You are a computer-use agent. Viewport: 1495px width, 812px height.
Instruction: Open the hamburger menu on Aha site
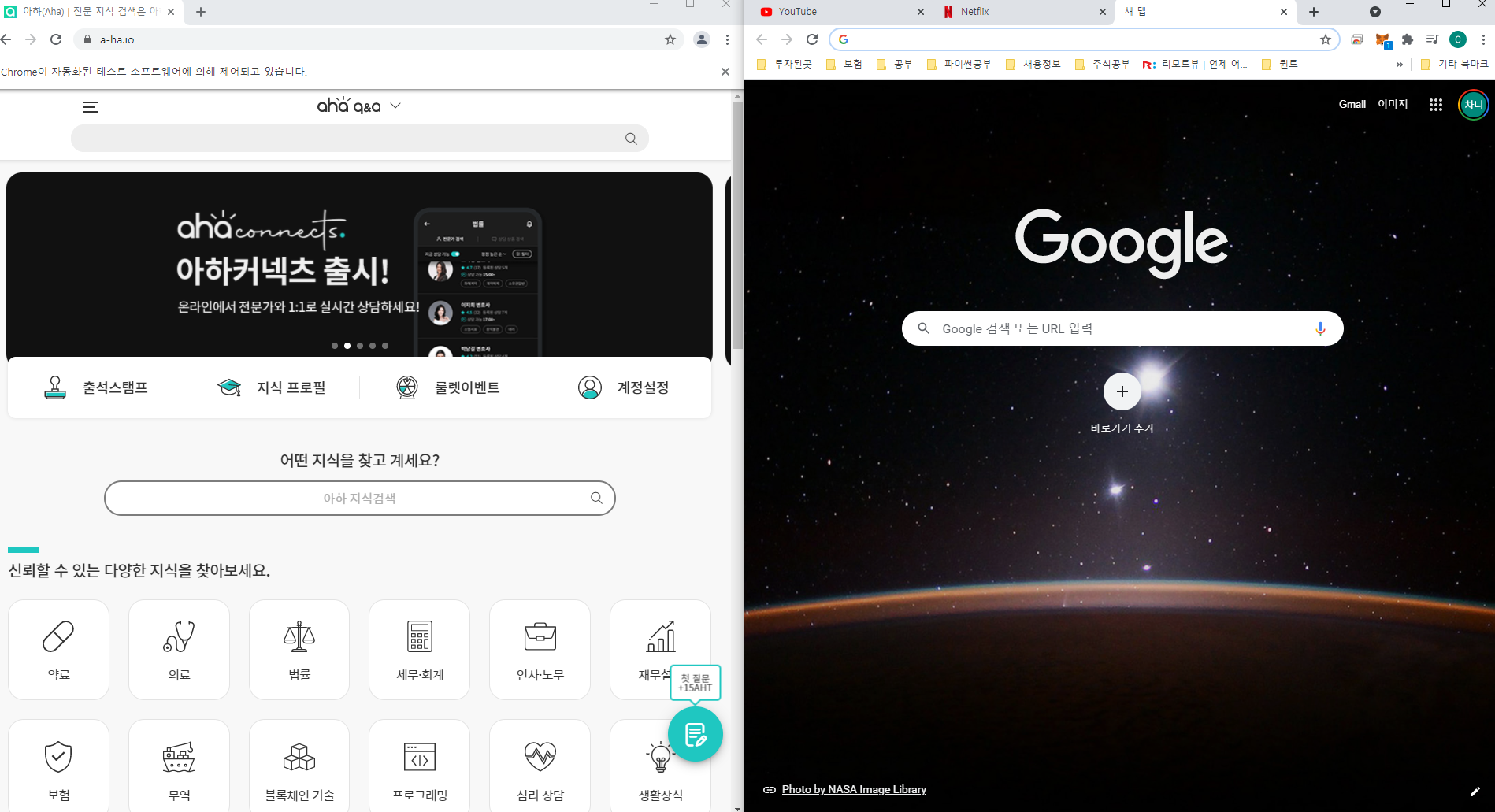91,107
